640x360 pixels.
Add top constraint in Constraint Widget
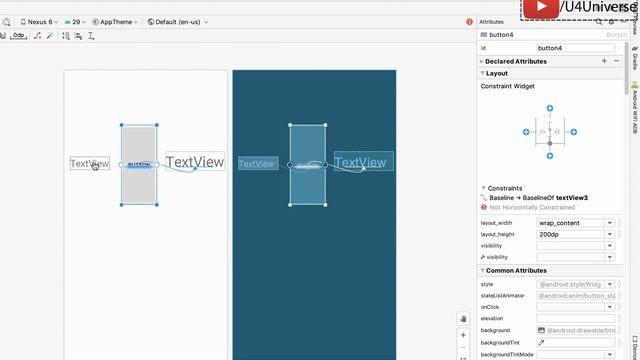(550, 108)
